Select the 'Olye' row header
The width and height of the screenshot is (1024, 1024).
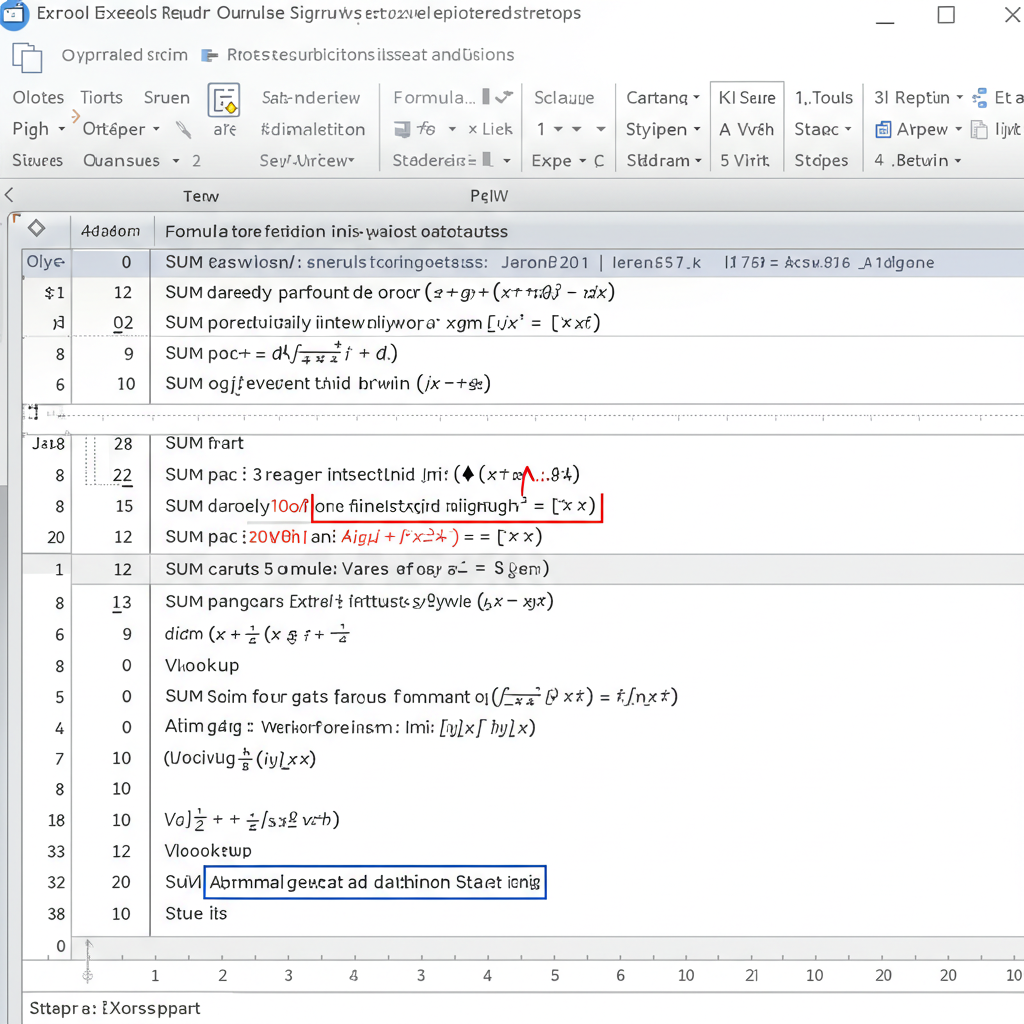pos(45,262)
